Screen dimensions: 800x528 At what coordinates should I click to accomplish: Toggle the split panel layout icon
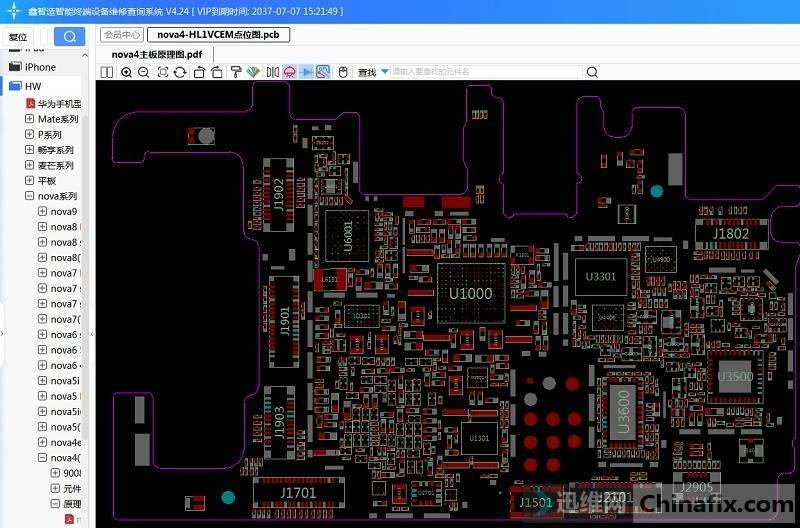tap(108, 72)
